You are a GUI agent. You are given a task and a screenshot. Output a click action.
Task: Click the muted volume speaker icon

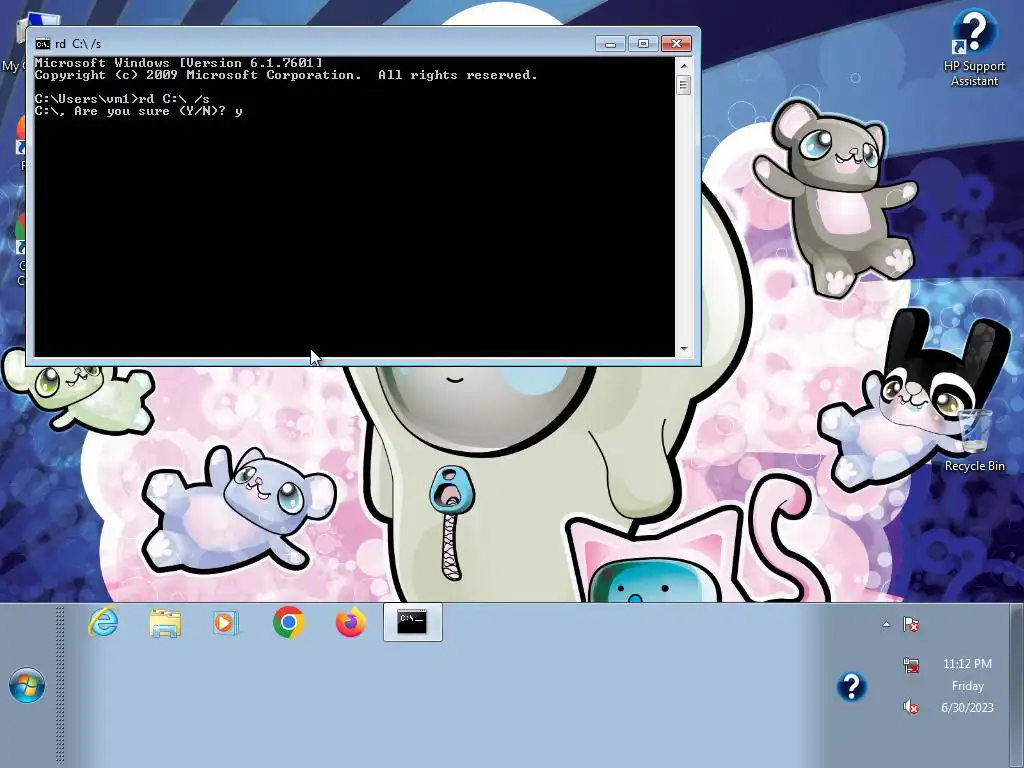click(910, 707)
